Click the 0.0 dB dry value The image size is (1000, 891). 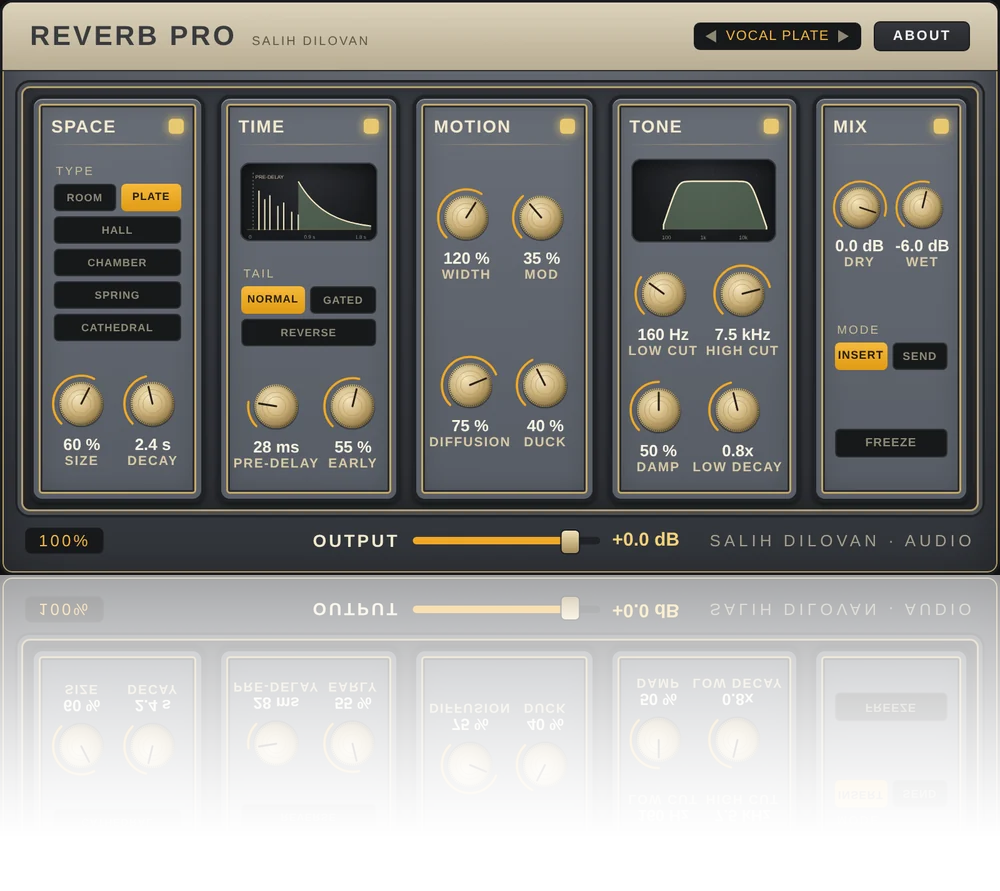[859, 246]
